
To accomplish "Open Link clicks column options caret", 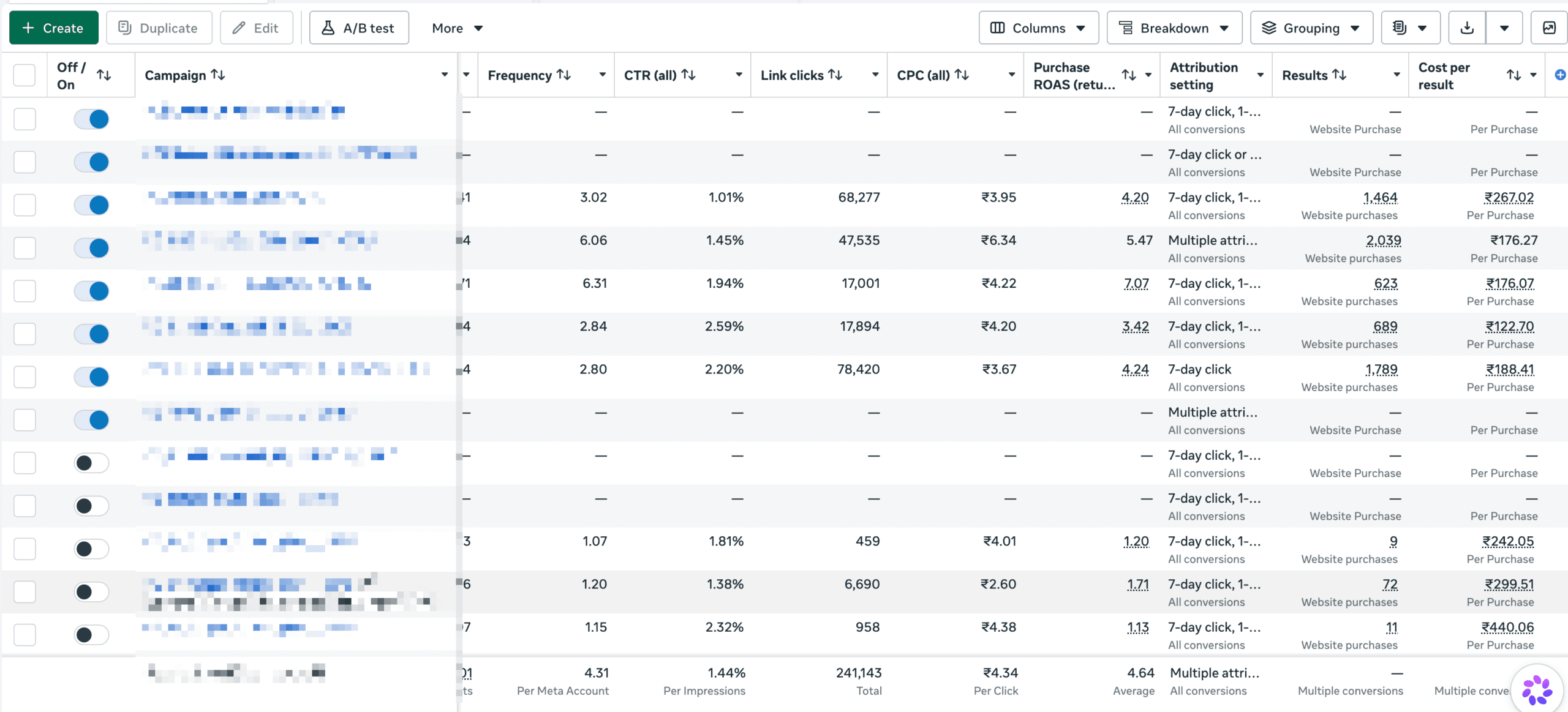I will pyautogui.click(x=876, y=75).
